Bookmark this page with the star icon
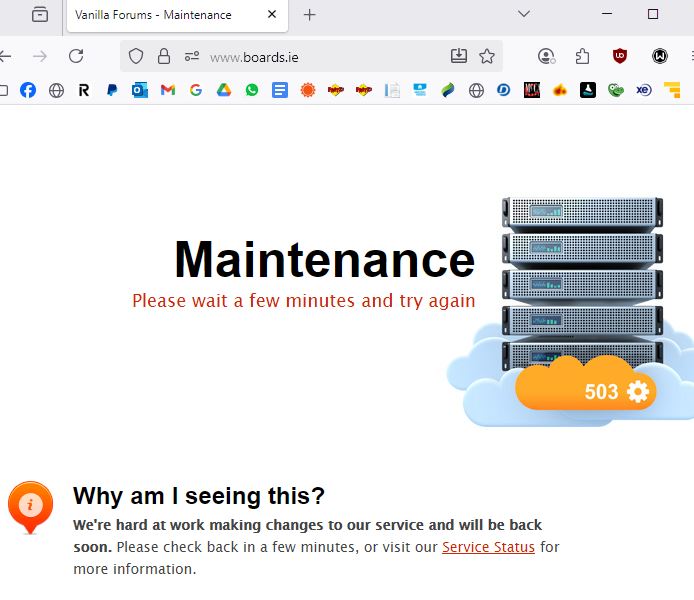694x600 pixels. coord(487,56)
